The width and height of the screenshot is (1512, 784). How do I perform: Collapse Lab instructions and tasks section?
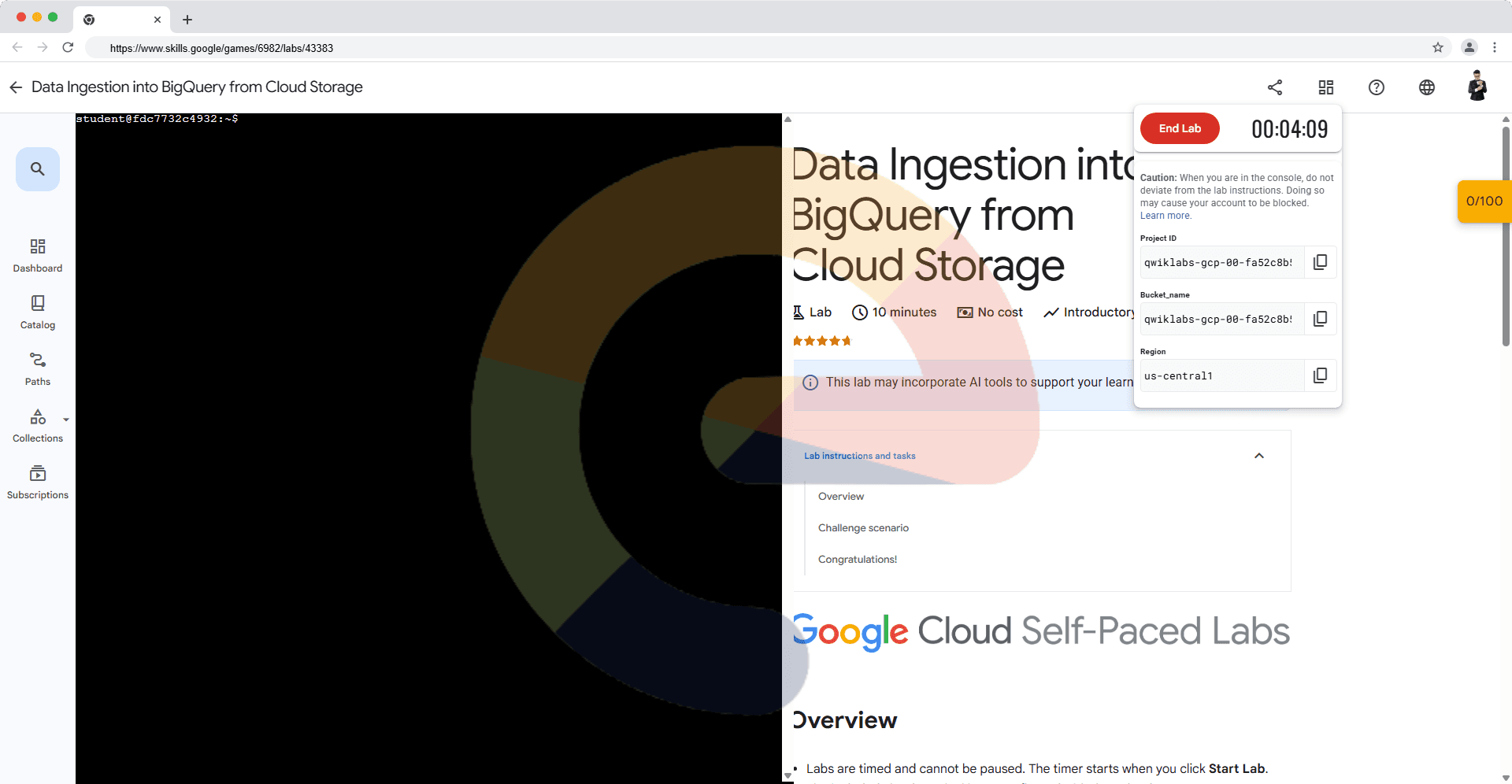point(1258,456)
